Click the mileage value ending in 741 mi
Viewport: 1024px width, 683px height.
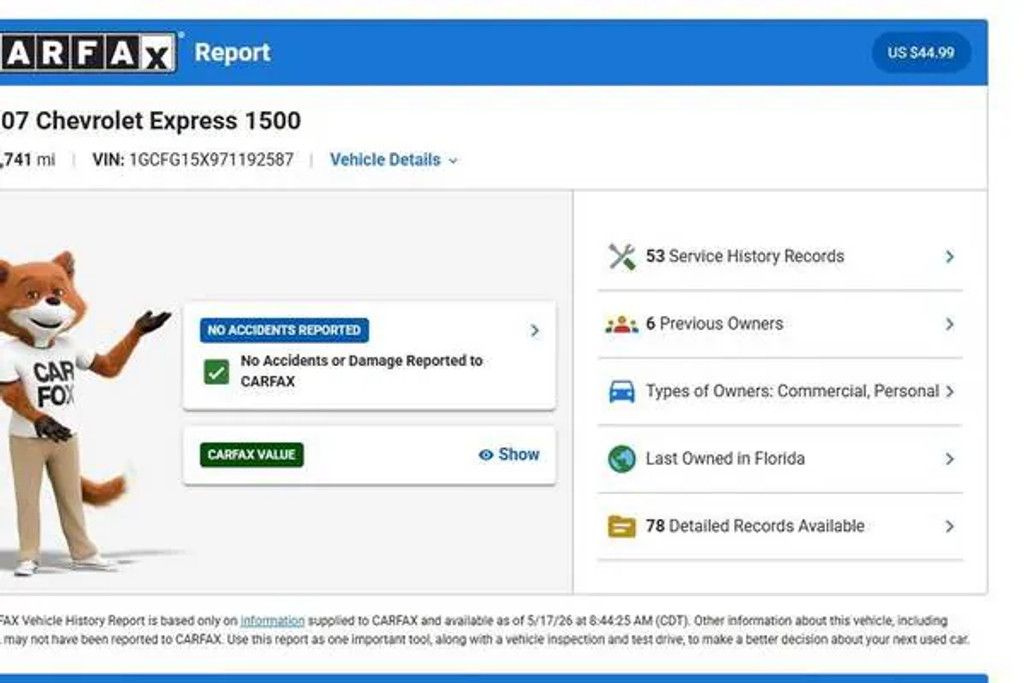point(27,160)
